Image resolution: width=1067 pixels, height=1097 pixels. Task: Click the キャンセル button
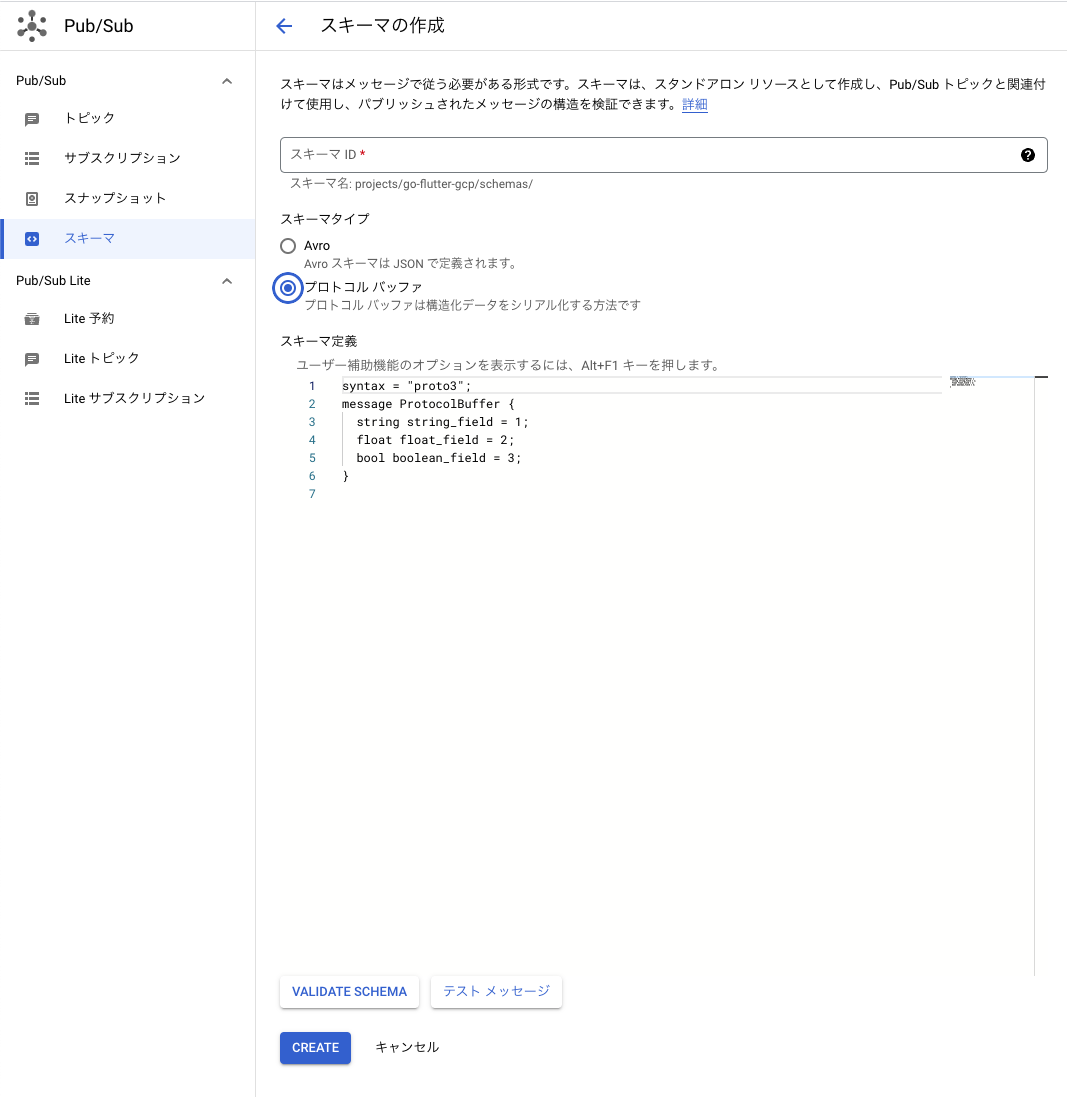407,1047
